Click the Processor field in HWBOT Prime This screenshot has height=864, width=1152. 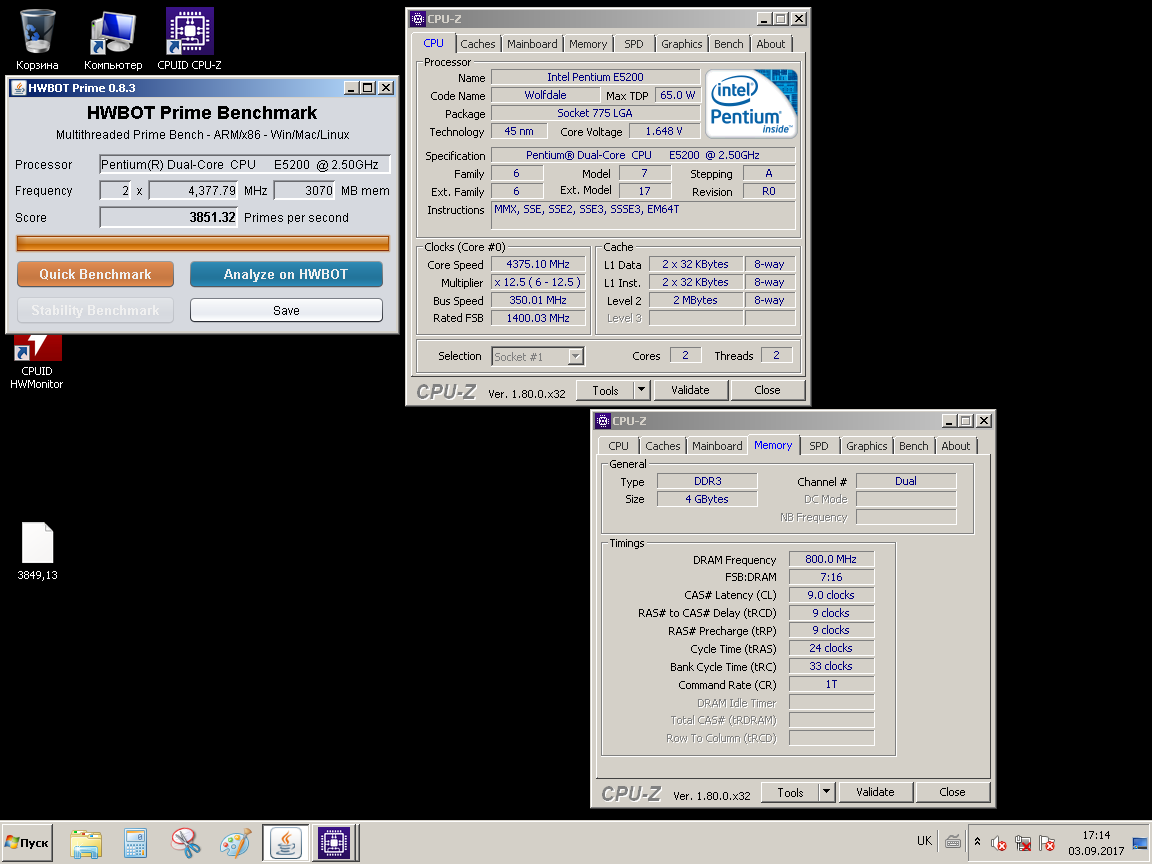[245, 165]
